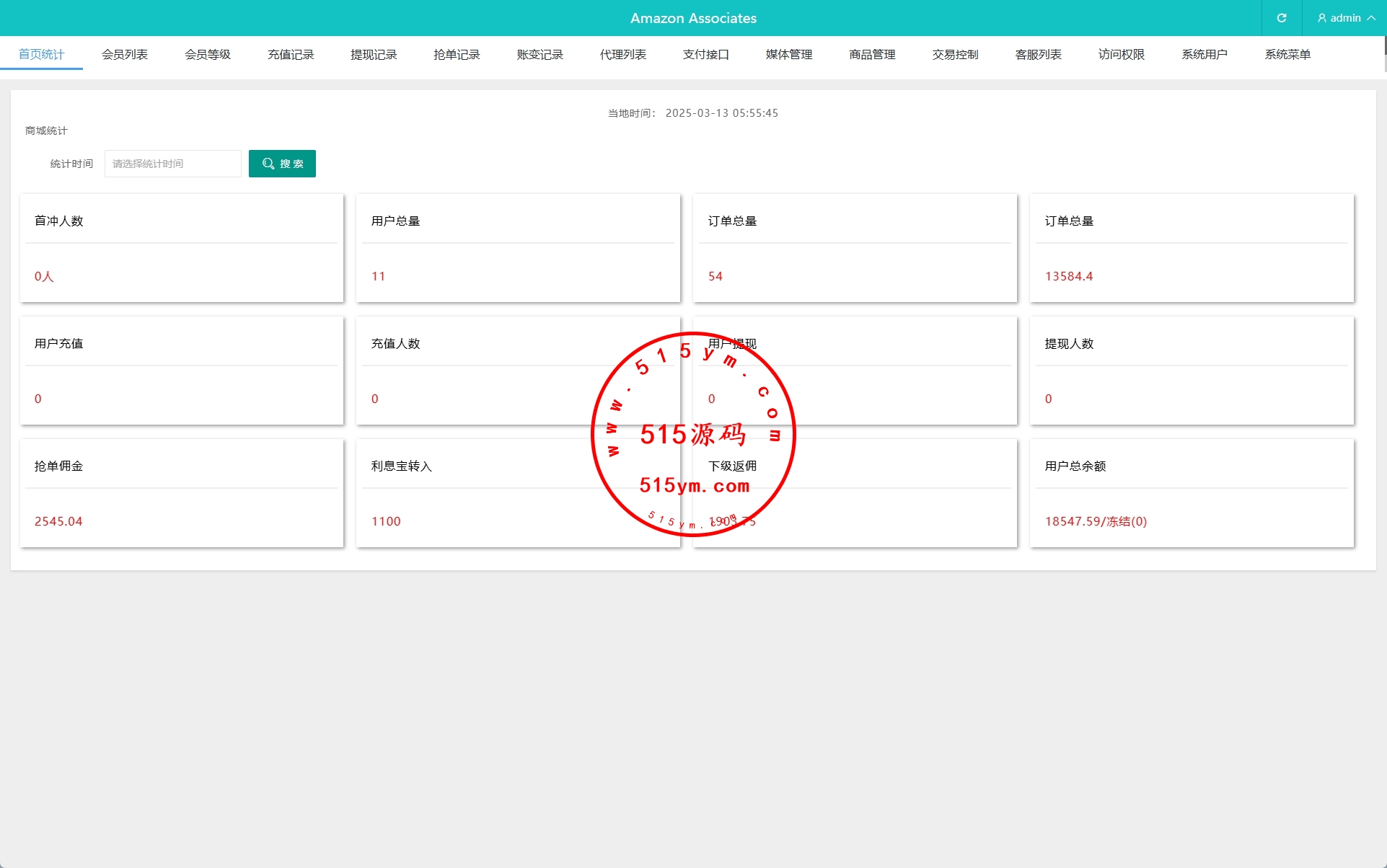Switch to the 交易控制 tab
Image resolution: width=1387 pixels, height=868 pixels.
tap(955, 55)
